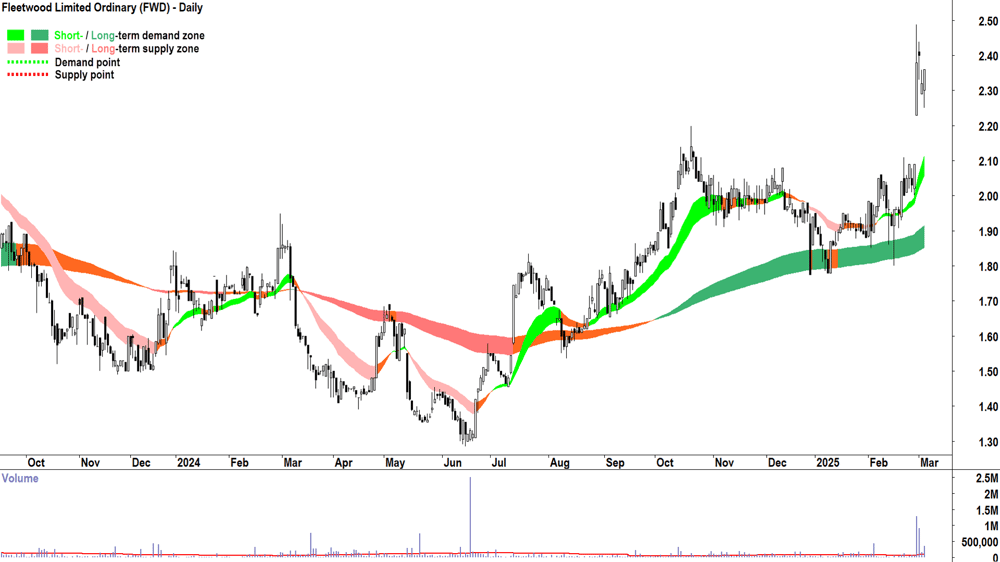Click the 2.5M volume axis label
The width and height of the screenshot is (1000, 562).
(x=987, y=478)
